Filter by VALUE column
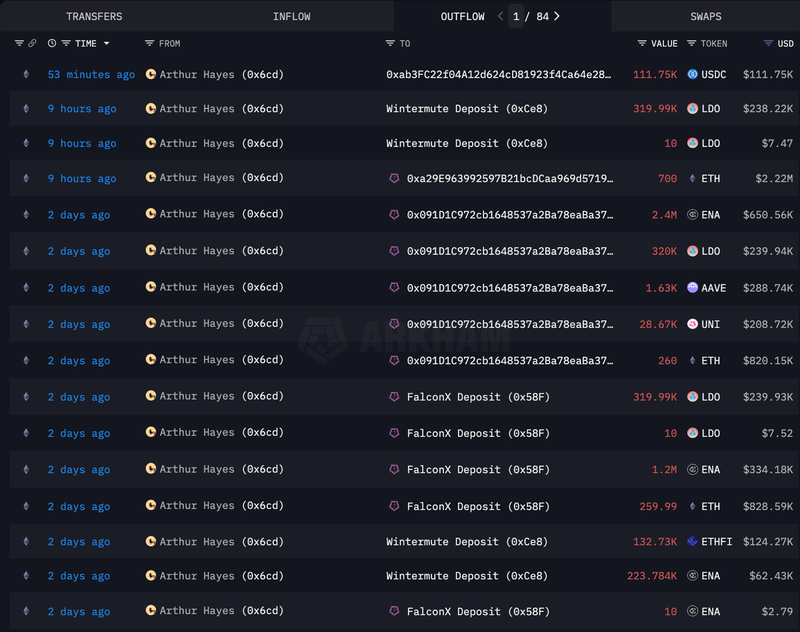 (x=642, y=44)
